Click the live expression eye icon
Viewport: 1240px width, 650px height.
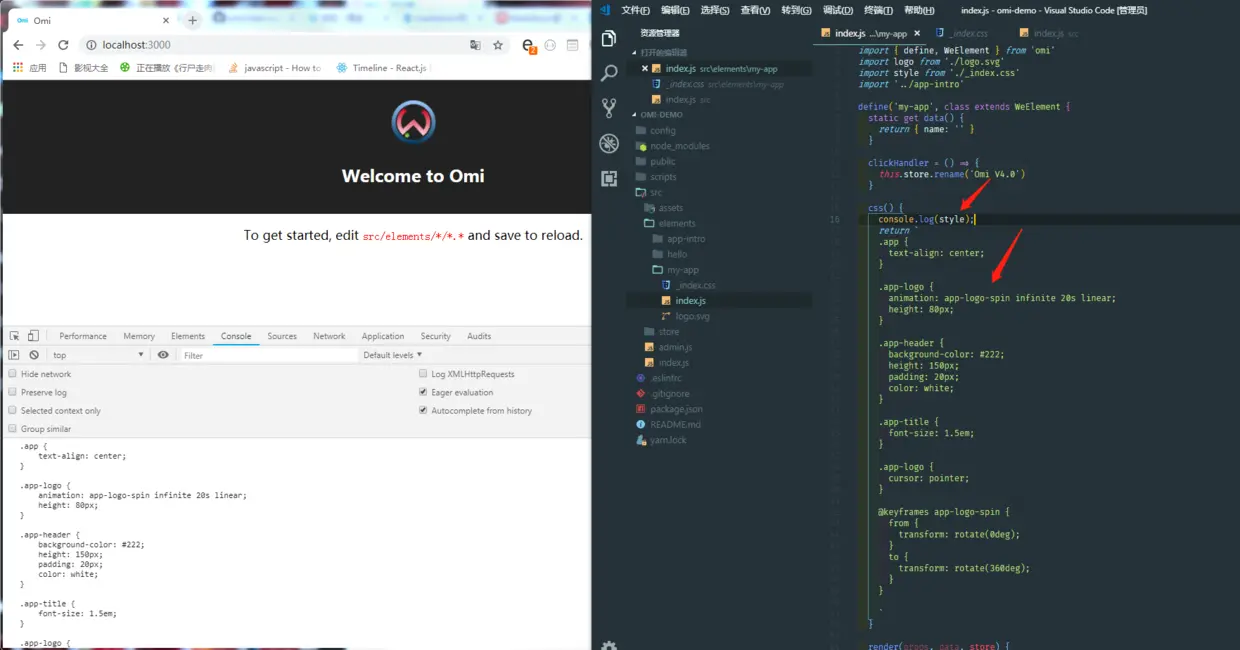163,355
